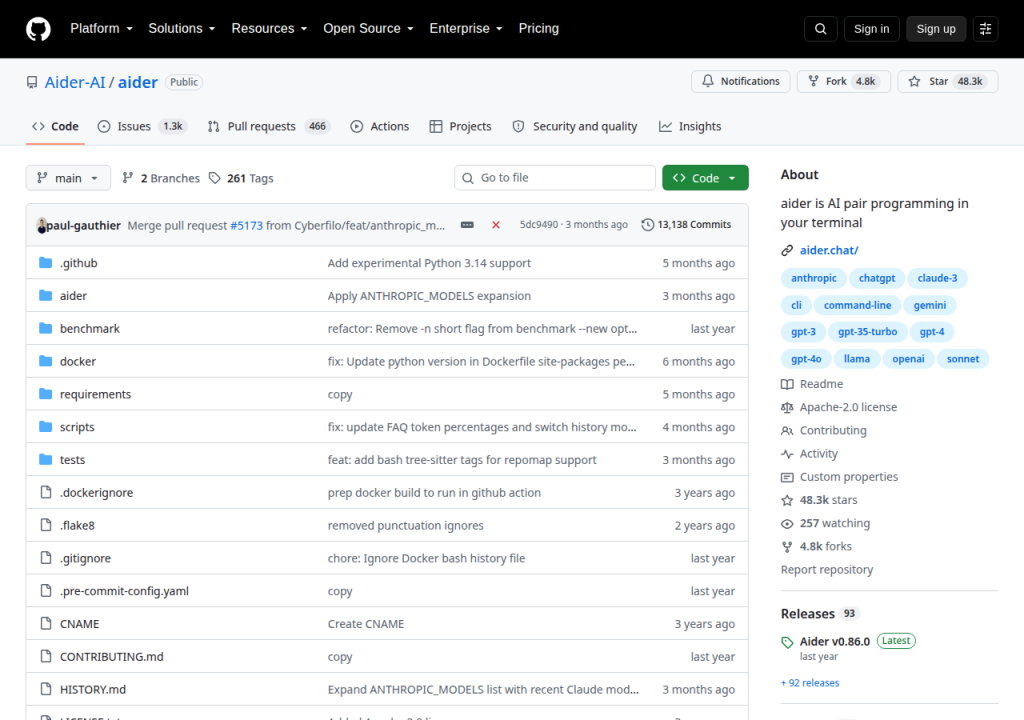Click the pulse icon beside Activity

click(787, 454)
